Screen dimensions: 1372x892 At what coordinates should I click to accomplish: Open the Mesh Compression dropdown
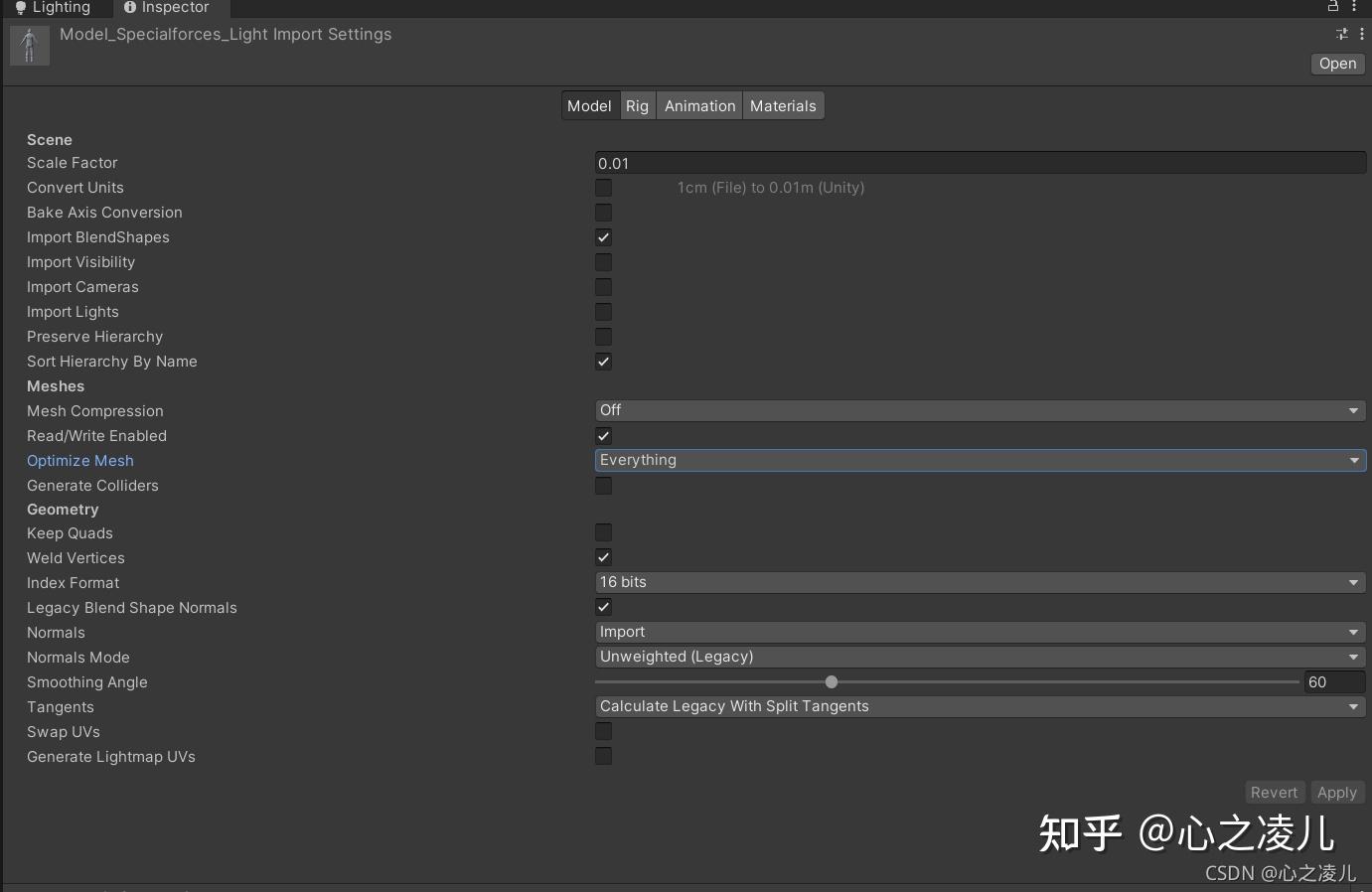click(980, 410)
